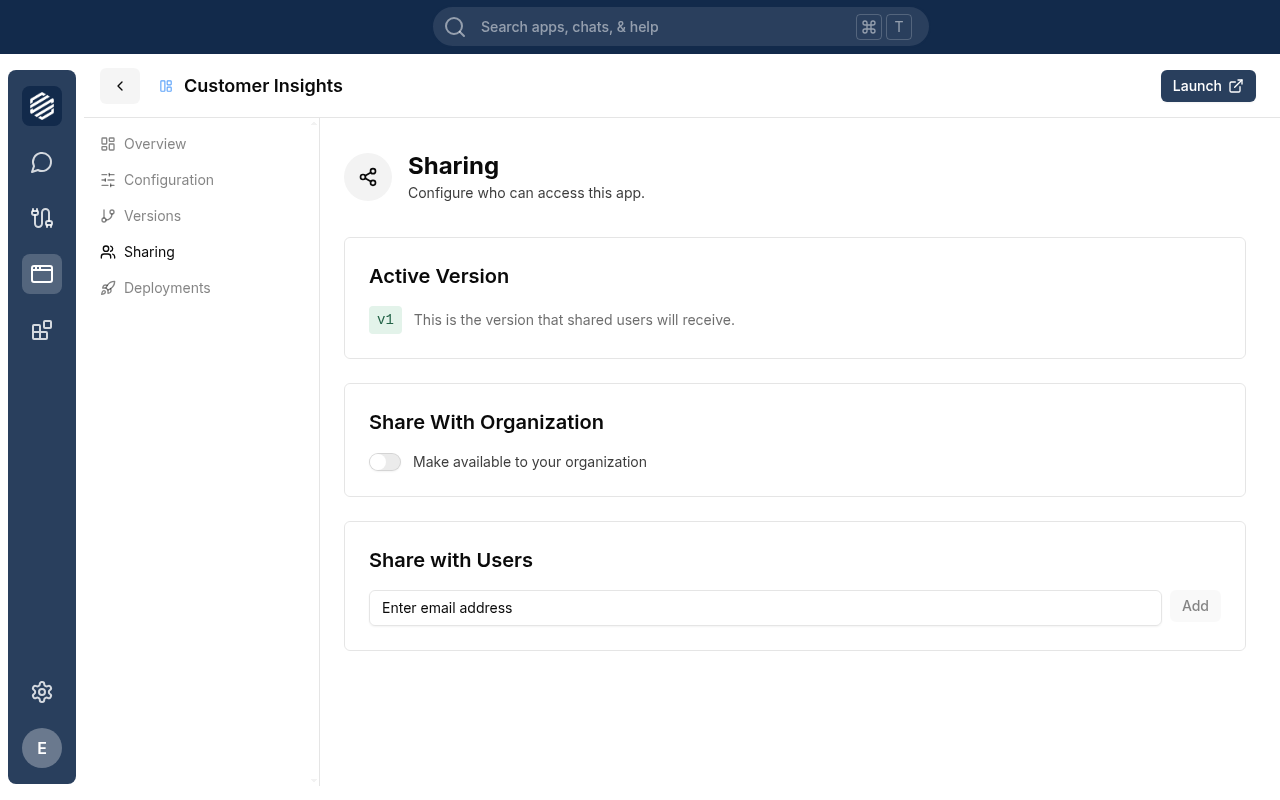This screenshot has width=1280, height=800.
Task: Click the Configuration sliders icon
Action: click(x=108, y=180)
